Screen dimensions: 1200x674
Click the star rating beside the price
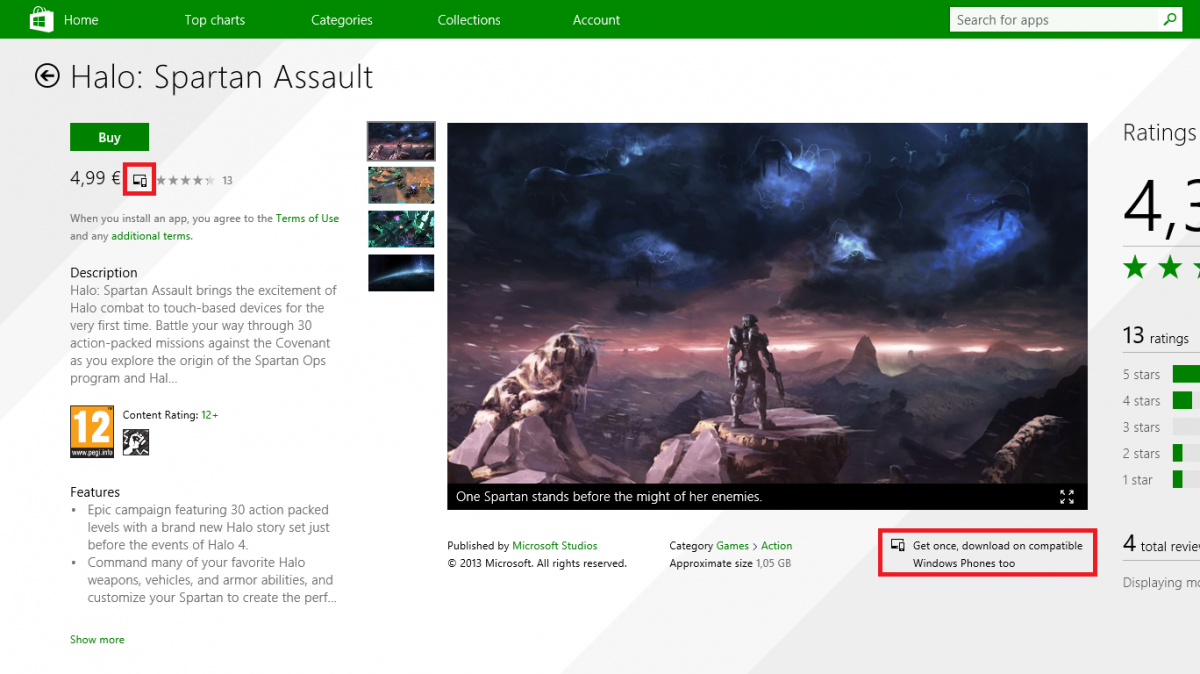pos(184,180)
